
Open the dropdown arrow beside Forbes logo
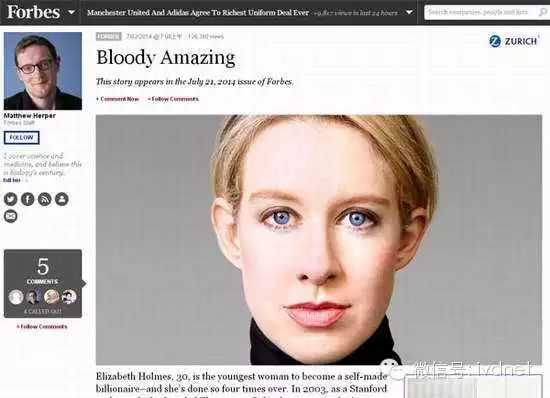tap(71, 13)
